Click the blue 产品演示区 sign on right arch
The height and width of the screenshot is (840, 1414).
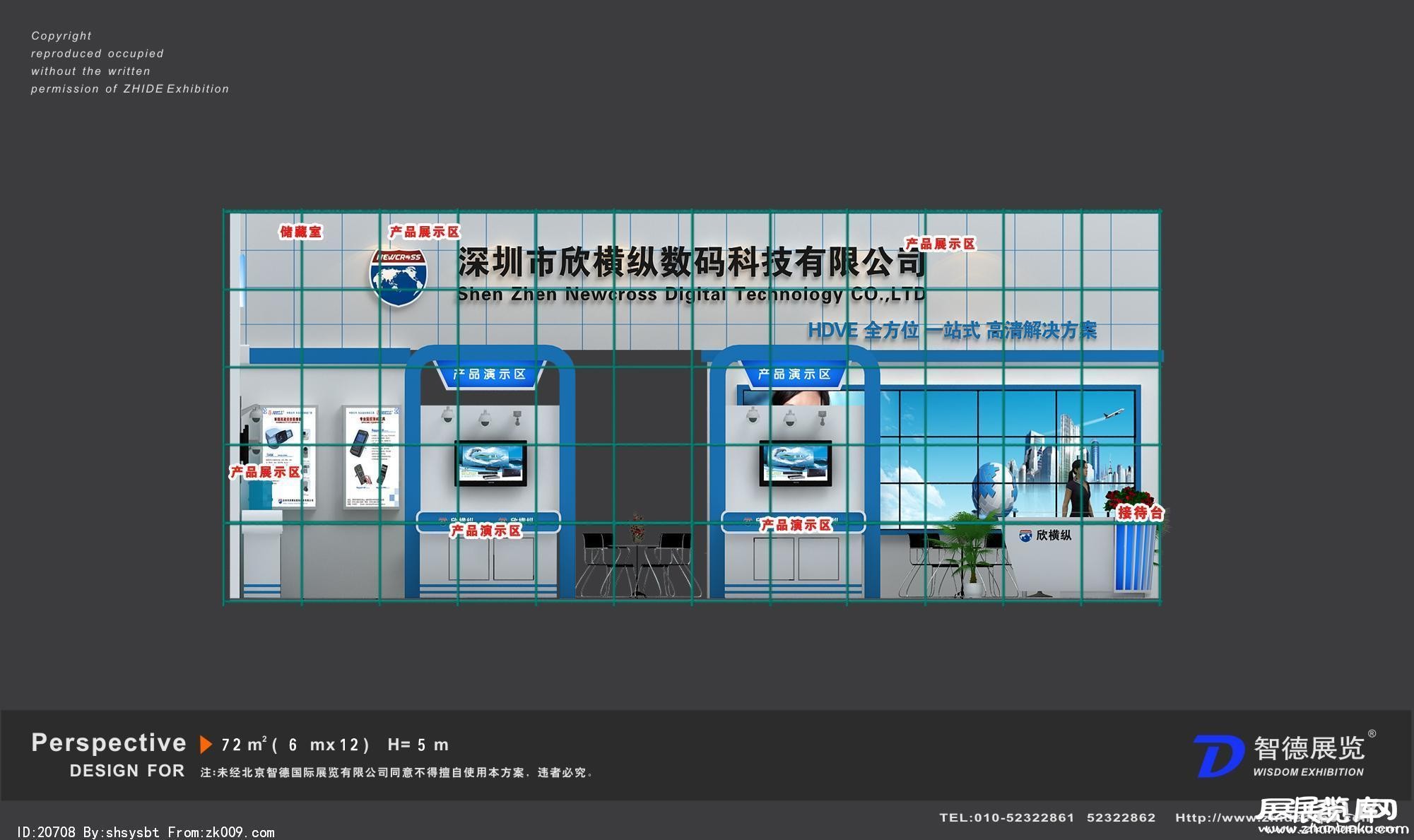[x=794, y=374]
